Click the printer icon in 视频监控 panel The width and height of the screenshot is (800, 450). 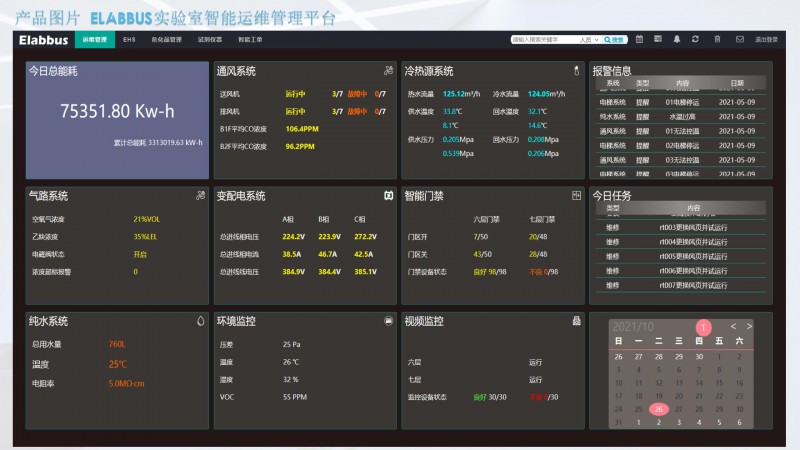576,321
